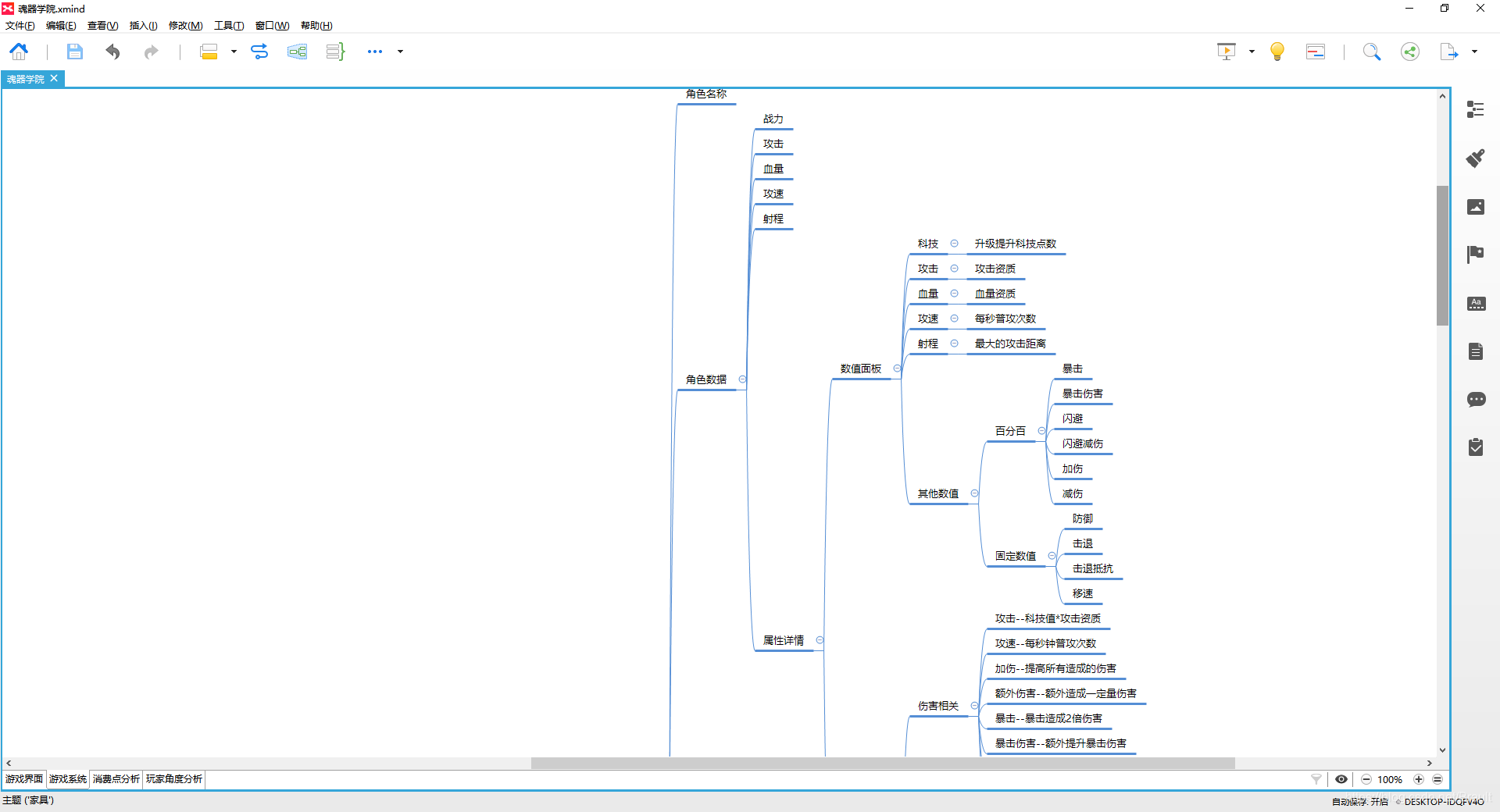Open the Outline panel in sidebar
This screenshot has width=1500, height=812.
(x=1476, y=109)
